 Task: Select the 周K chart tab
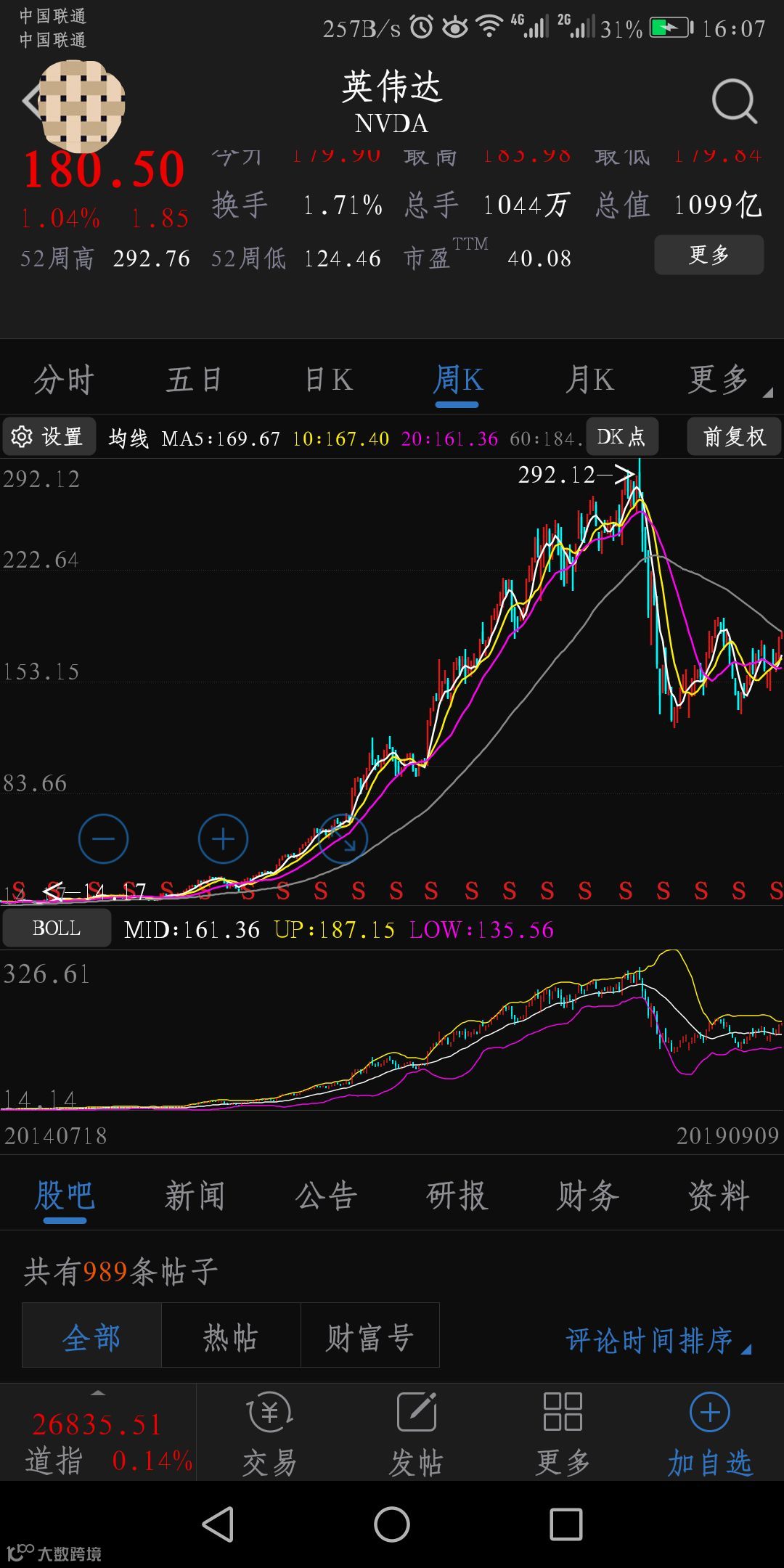point(457,380)
